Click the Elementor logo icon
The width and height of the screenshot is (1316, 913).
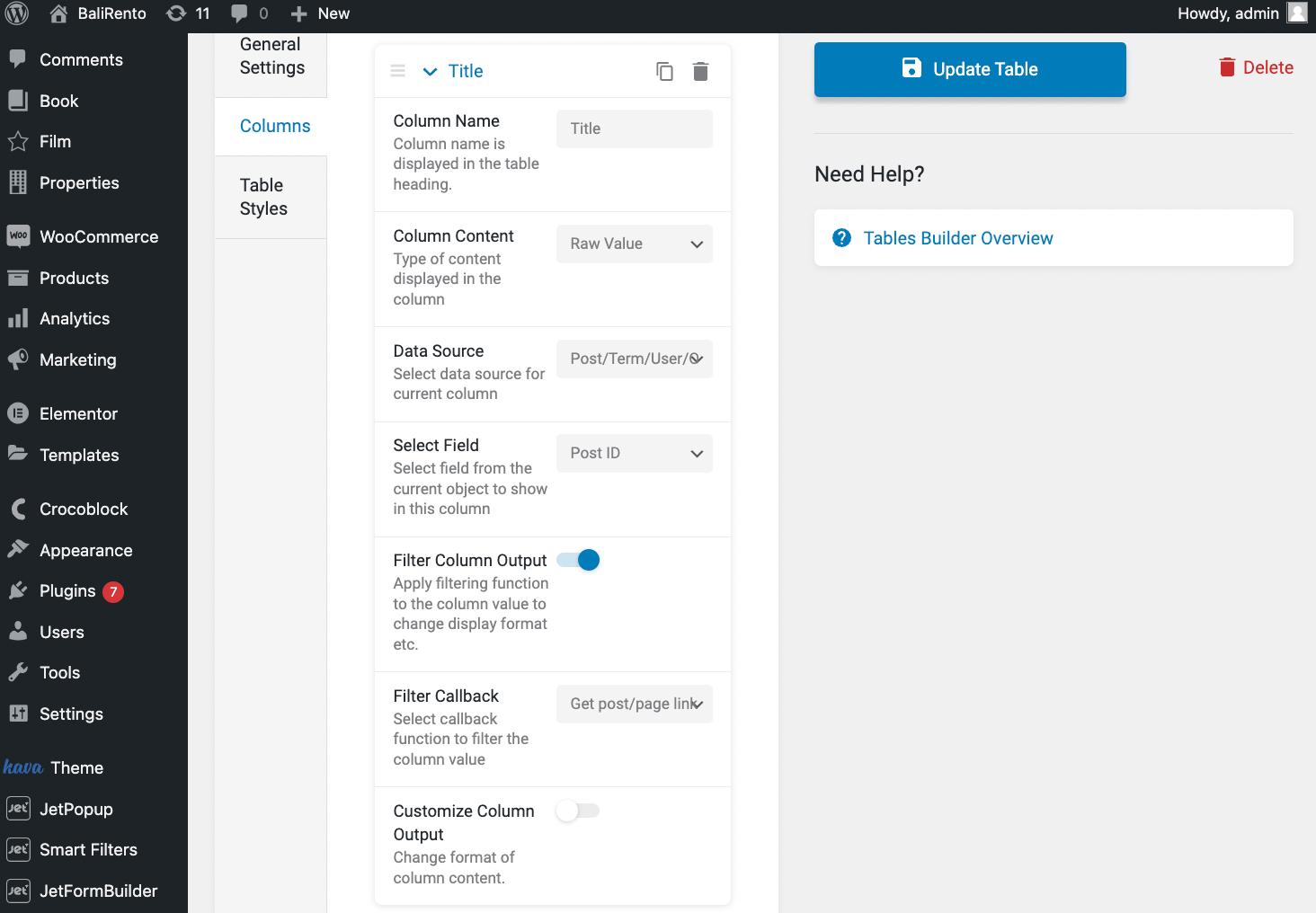17,413
